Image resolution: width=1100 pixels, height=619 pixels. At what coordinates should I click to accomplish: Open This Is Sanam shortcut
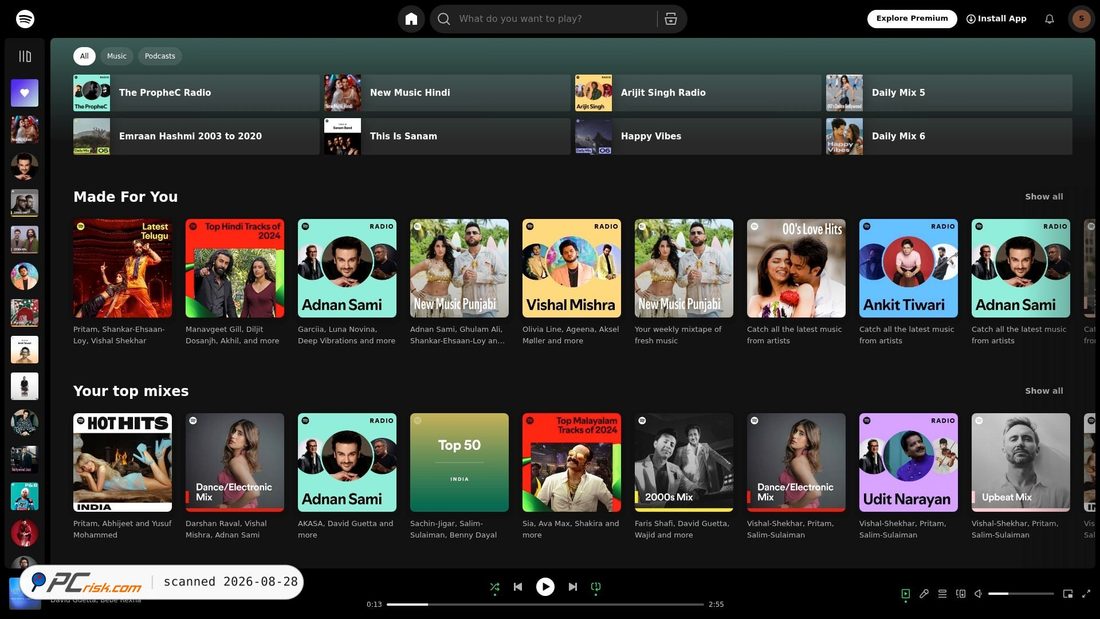(447, 136)
